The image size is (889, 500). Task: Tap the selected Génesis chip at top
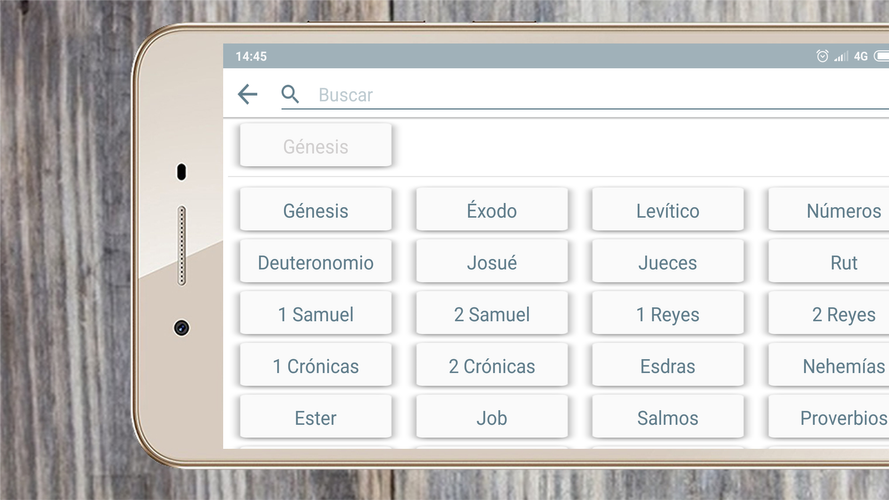pyautogui.click(x=315, y=146)
